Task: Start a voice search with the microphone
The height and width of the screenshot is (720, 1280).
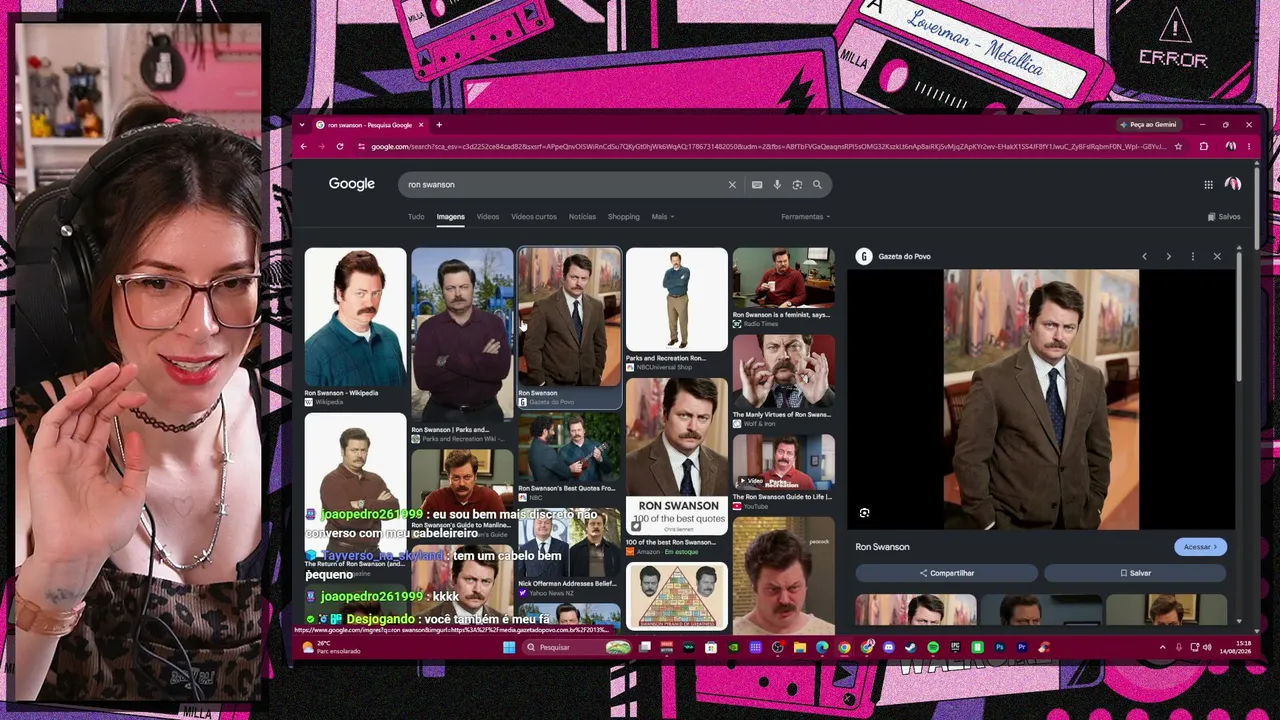Action: [777, 184]
